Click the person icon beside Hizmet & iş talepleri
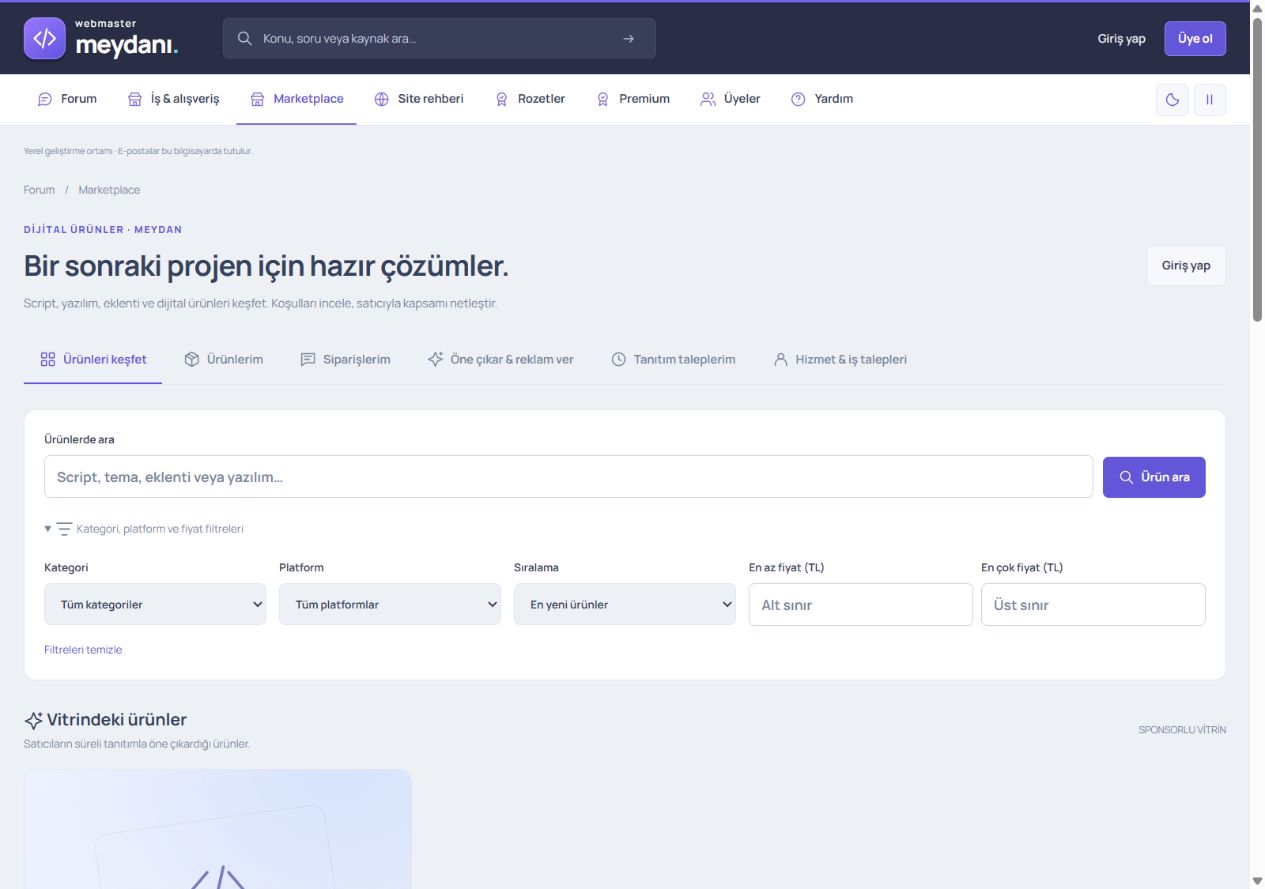 781,359
